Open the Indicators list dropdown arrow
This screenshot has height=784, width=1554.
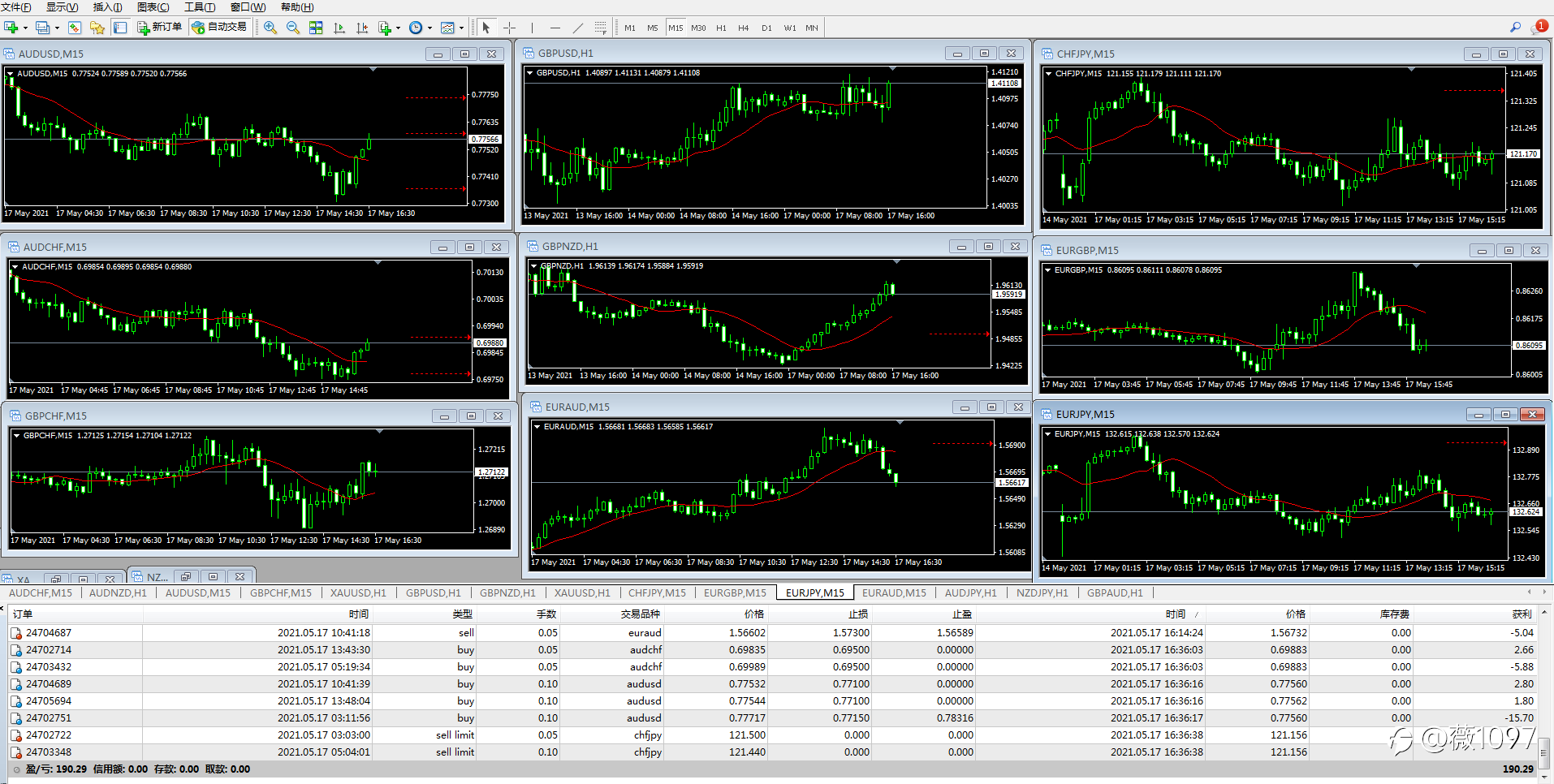click(x=398, y=28)
